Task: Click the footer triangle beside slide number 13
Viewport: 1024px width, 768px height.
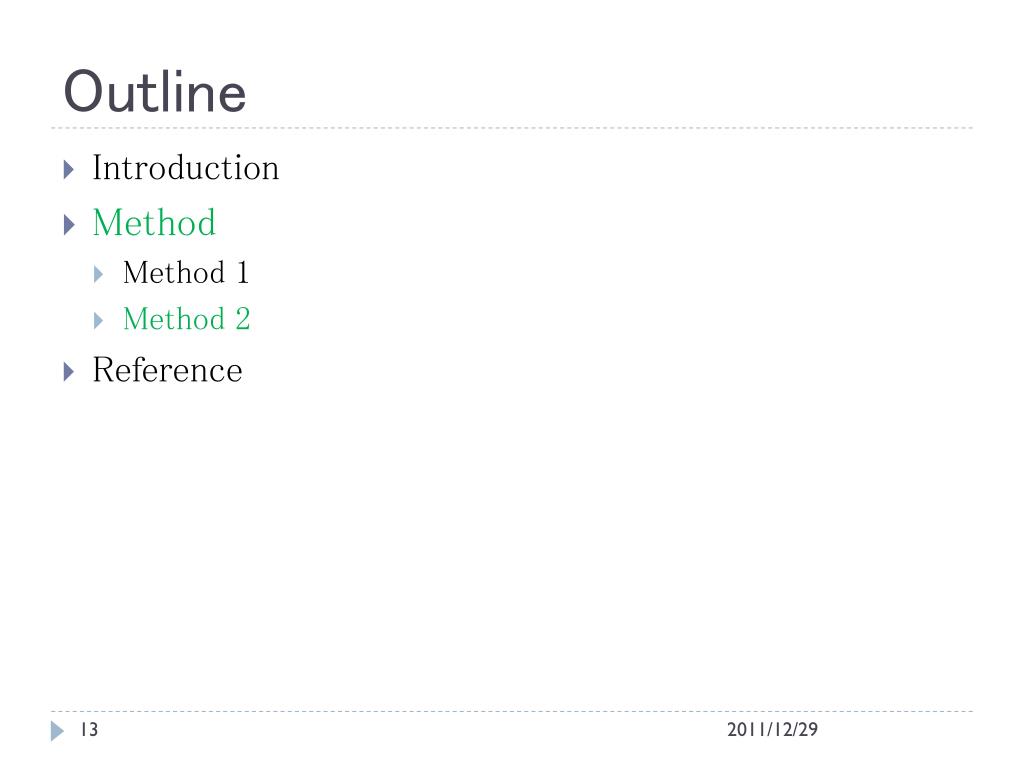Action: pyautogui.click(x=57, y=731)
